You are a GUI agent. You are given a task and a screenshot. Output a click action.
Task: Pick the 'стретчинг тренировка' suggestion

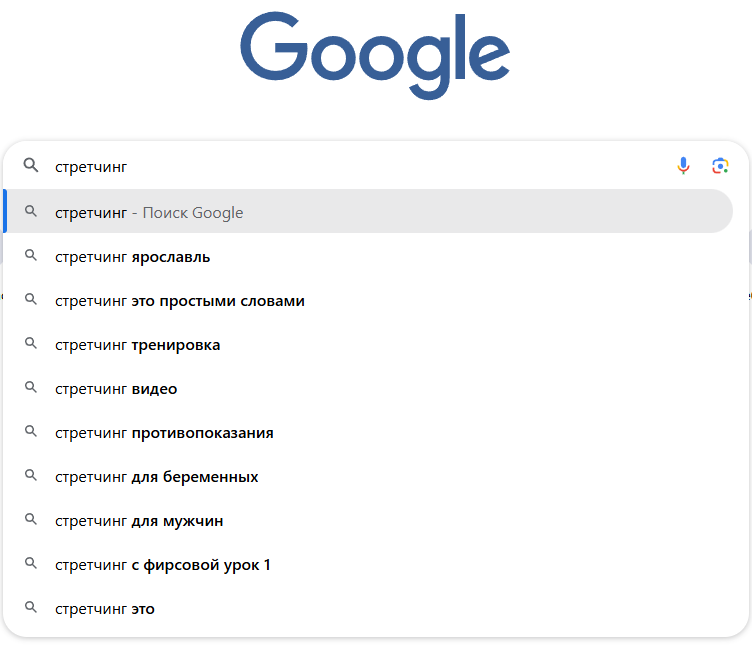click(x=138, y=345)
